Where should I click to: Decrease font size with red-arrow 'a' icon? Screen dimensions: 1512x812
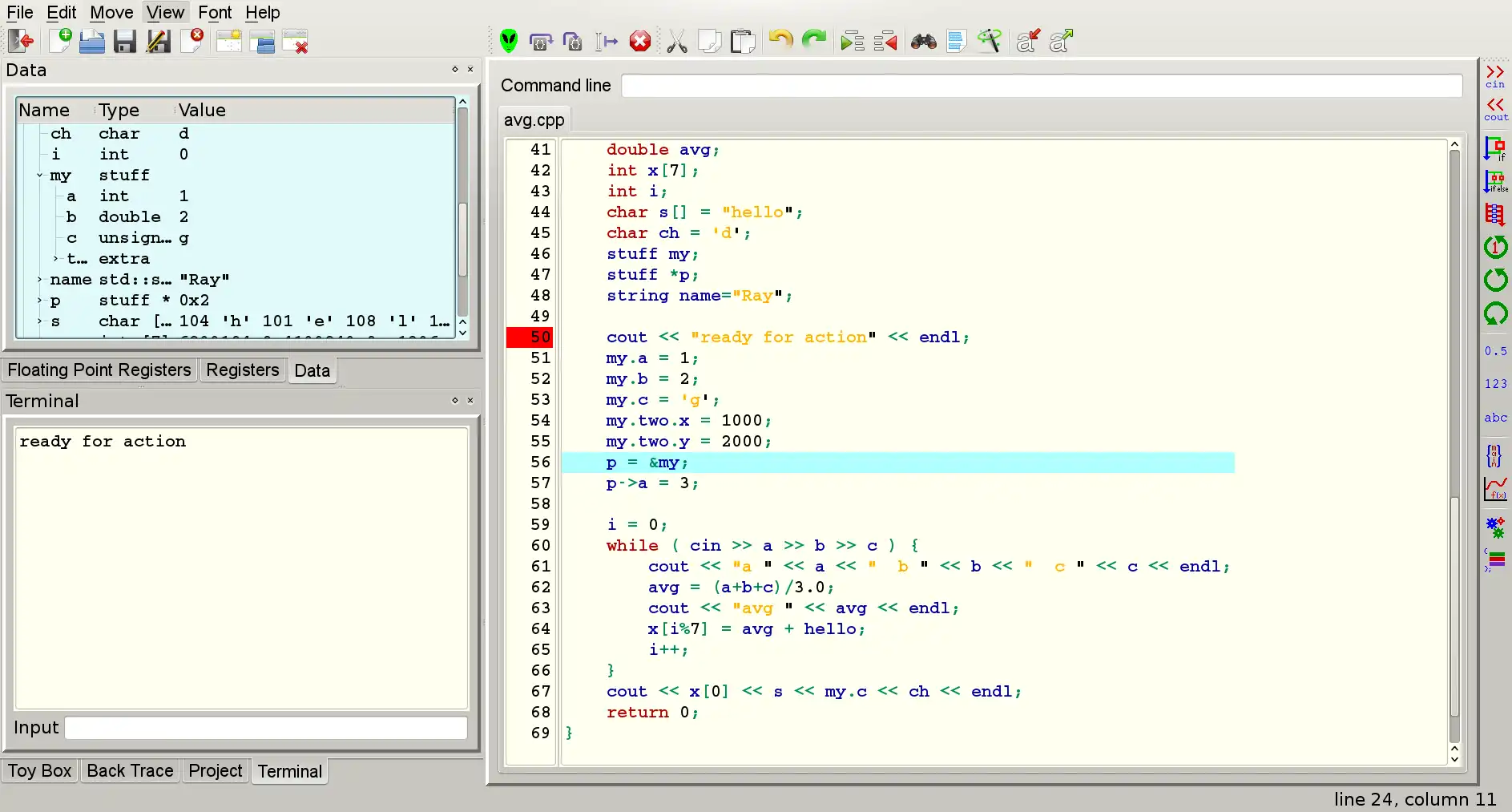coord(1028,41)
